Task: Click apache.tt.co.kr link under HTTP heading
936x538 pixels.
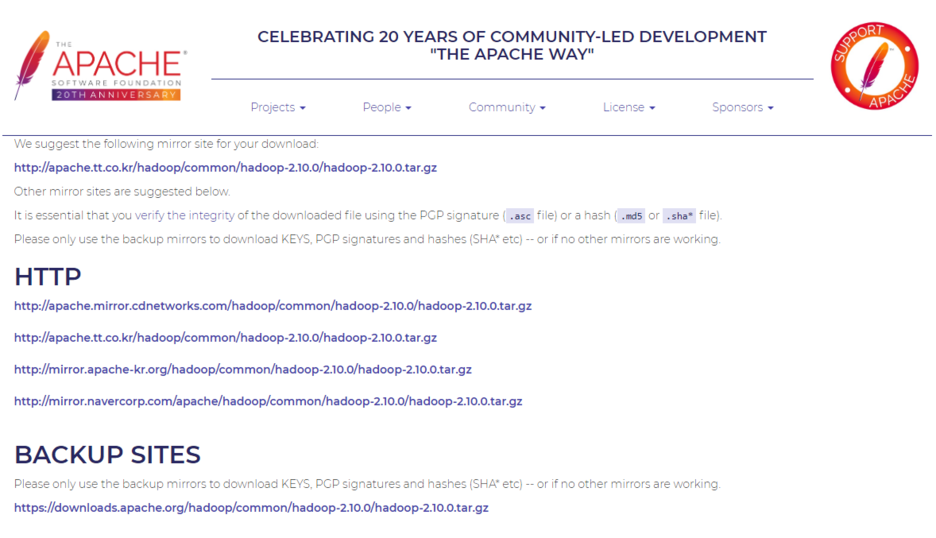Action: coord(226,338)
